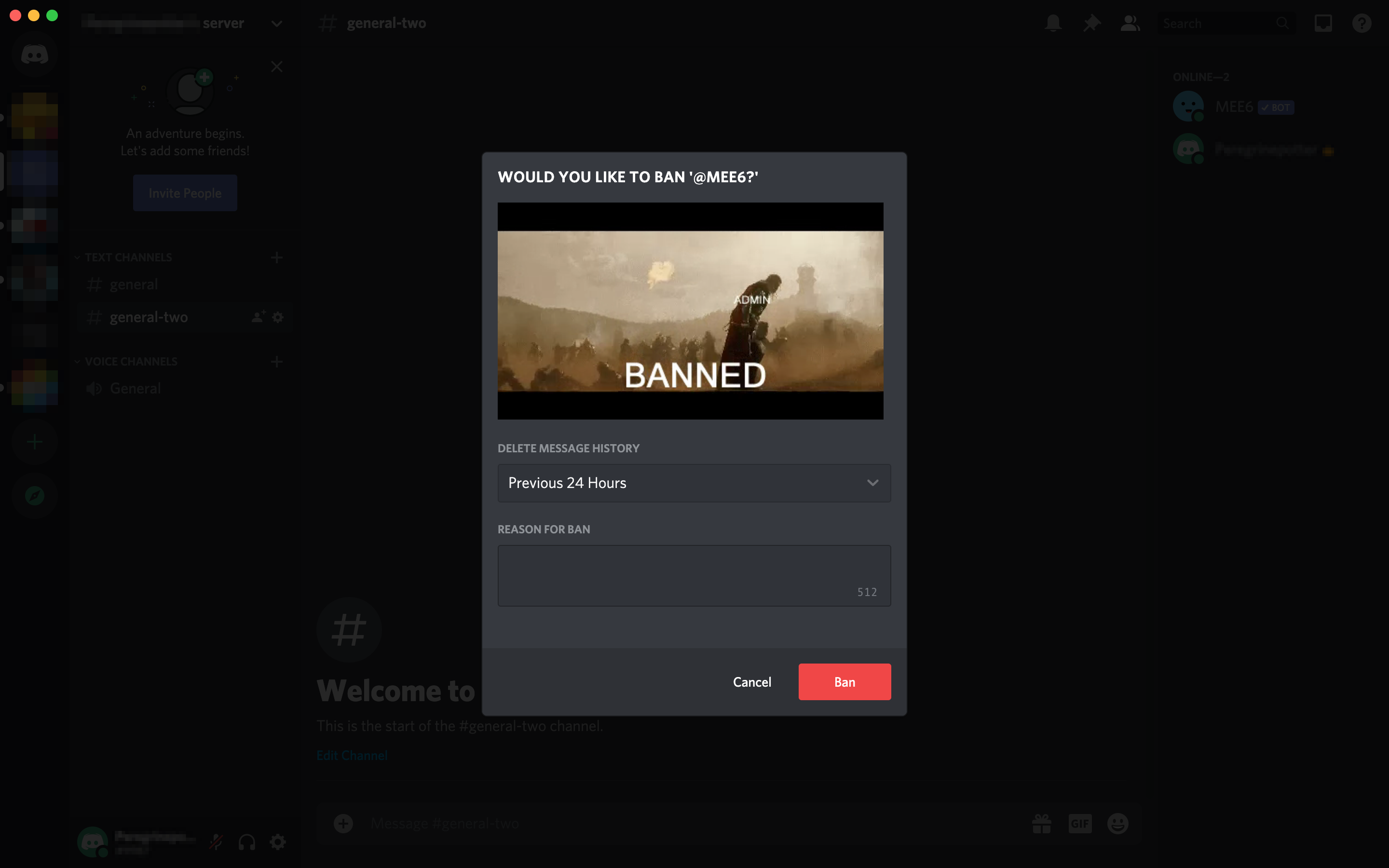The height and width of the screenshot is (868, 1389).
Task: Toggle deafen with the headphones icon
Action: (247, 842)
